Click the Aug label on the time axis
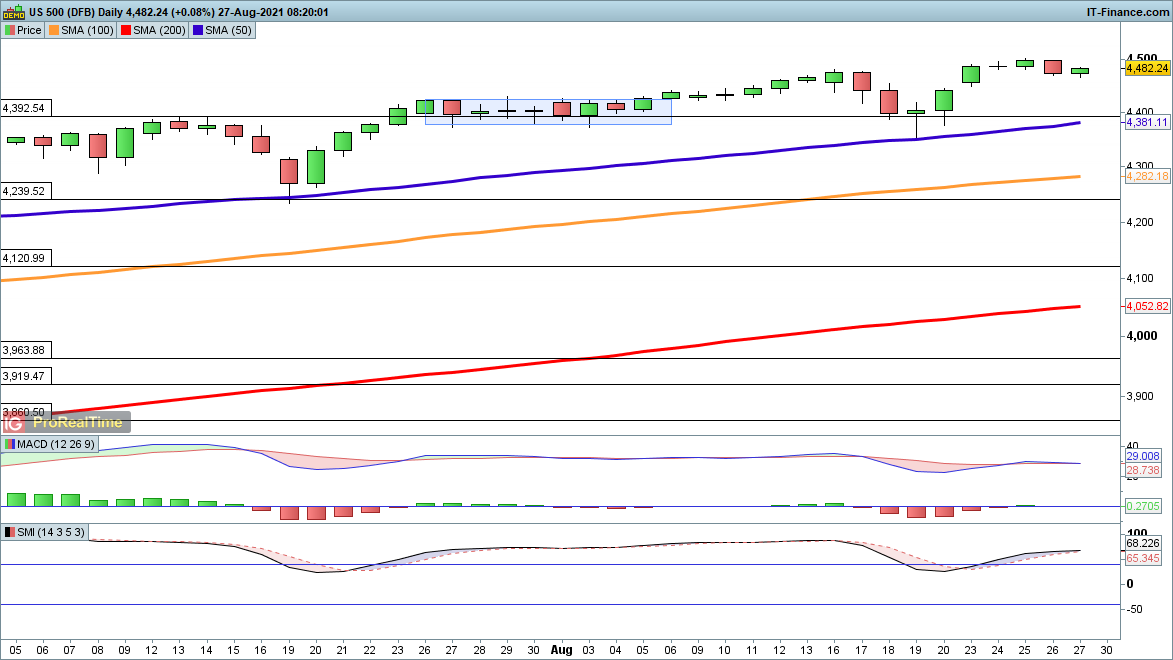The image size is (1173, 660). 561,649
